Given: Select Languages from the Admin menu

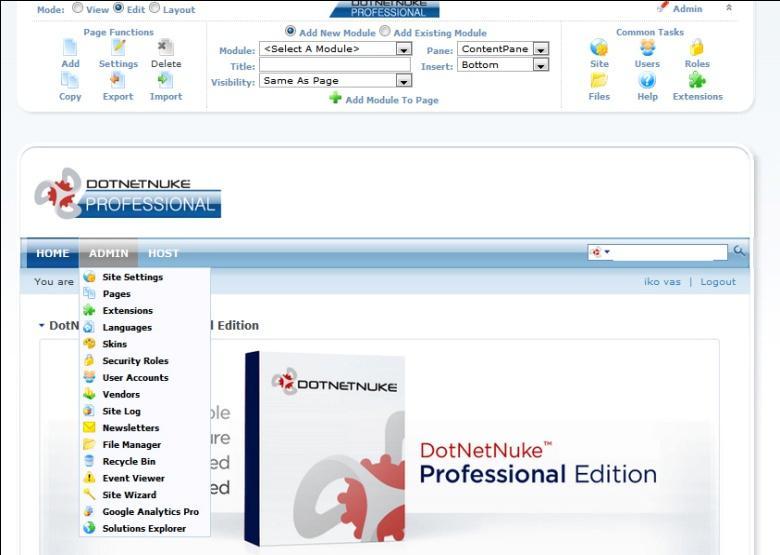Looking at the screenshot, I should 127,327.
